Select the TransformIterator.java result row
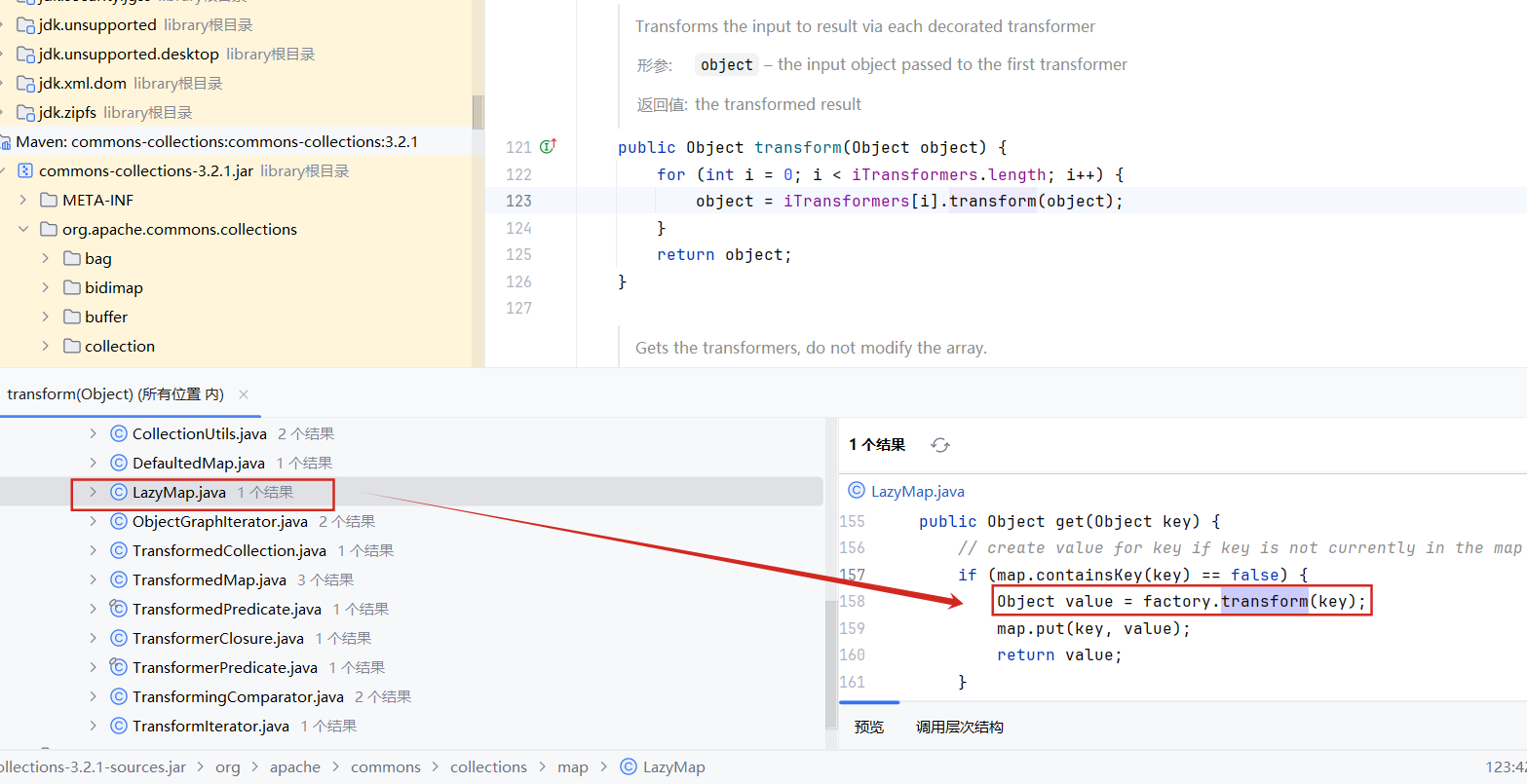The width and height of the screenshot is (1527, 784). coord(411,726)
